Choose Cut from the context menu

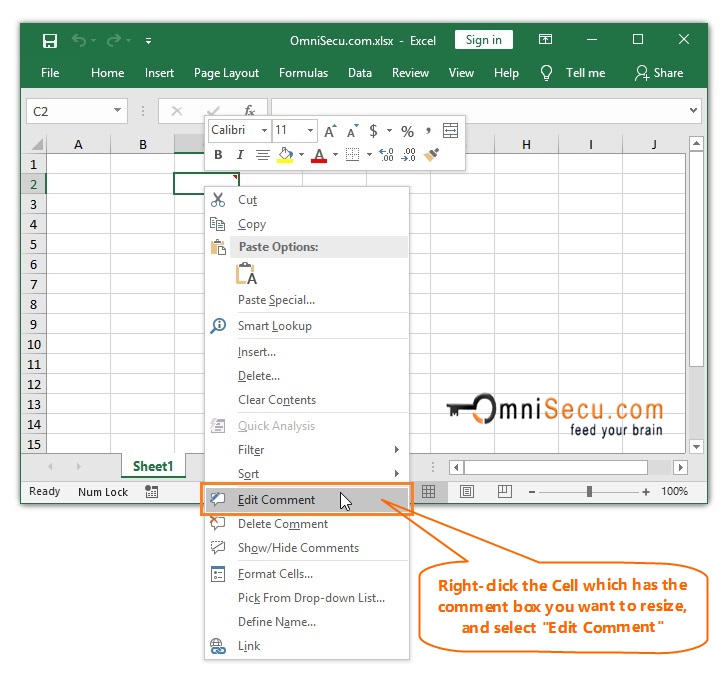[x=307, y=200]
